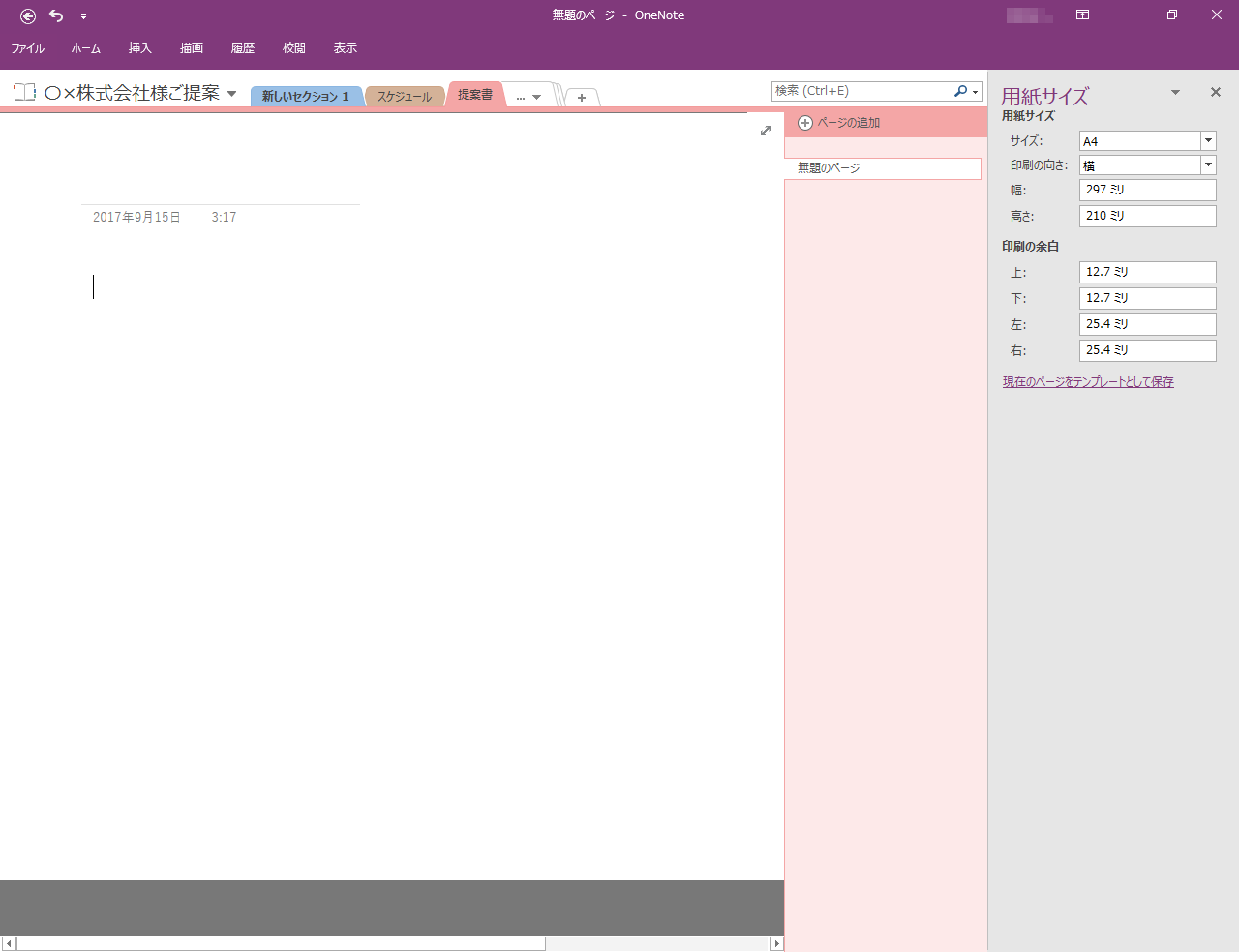Expand the ○×株式会社様ご提案 notebook dropdown
This screenshot has width=1239, height=952.
[231, 94]
